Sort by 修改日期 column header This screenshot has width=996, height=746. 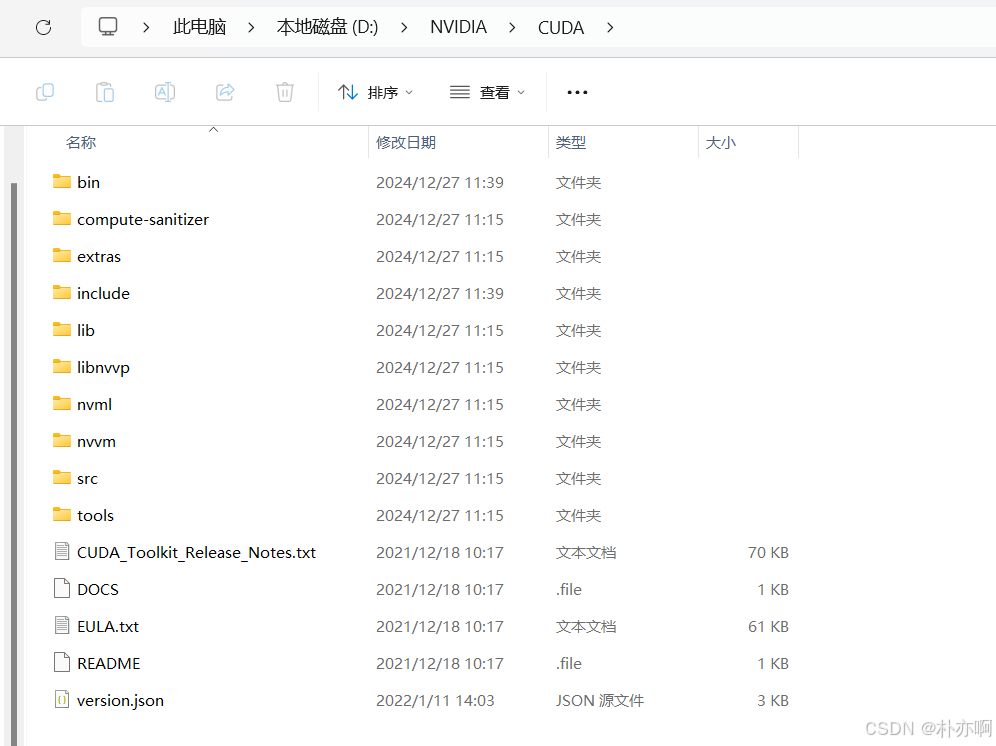tap(406, 142)
